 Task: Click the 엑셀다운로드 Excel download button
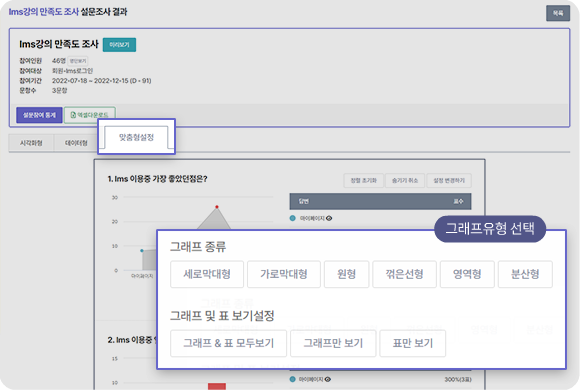pyautogui.click(x=90, y=115)
